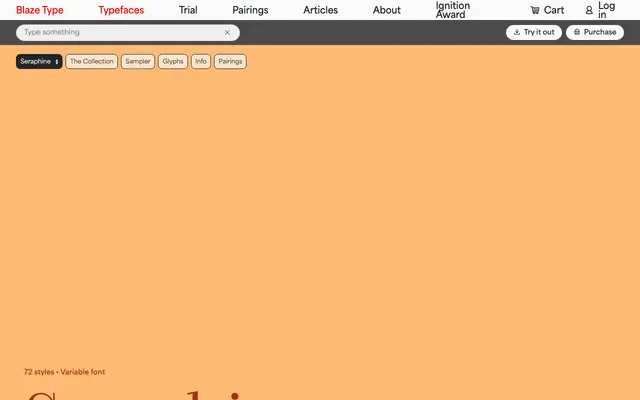Click the shopping cart icon
The image size is (640, 400).
tap(535, 10)
